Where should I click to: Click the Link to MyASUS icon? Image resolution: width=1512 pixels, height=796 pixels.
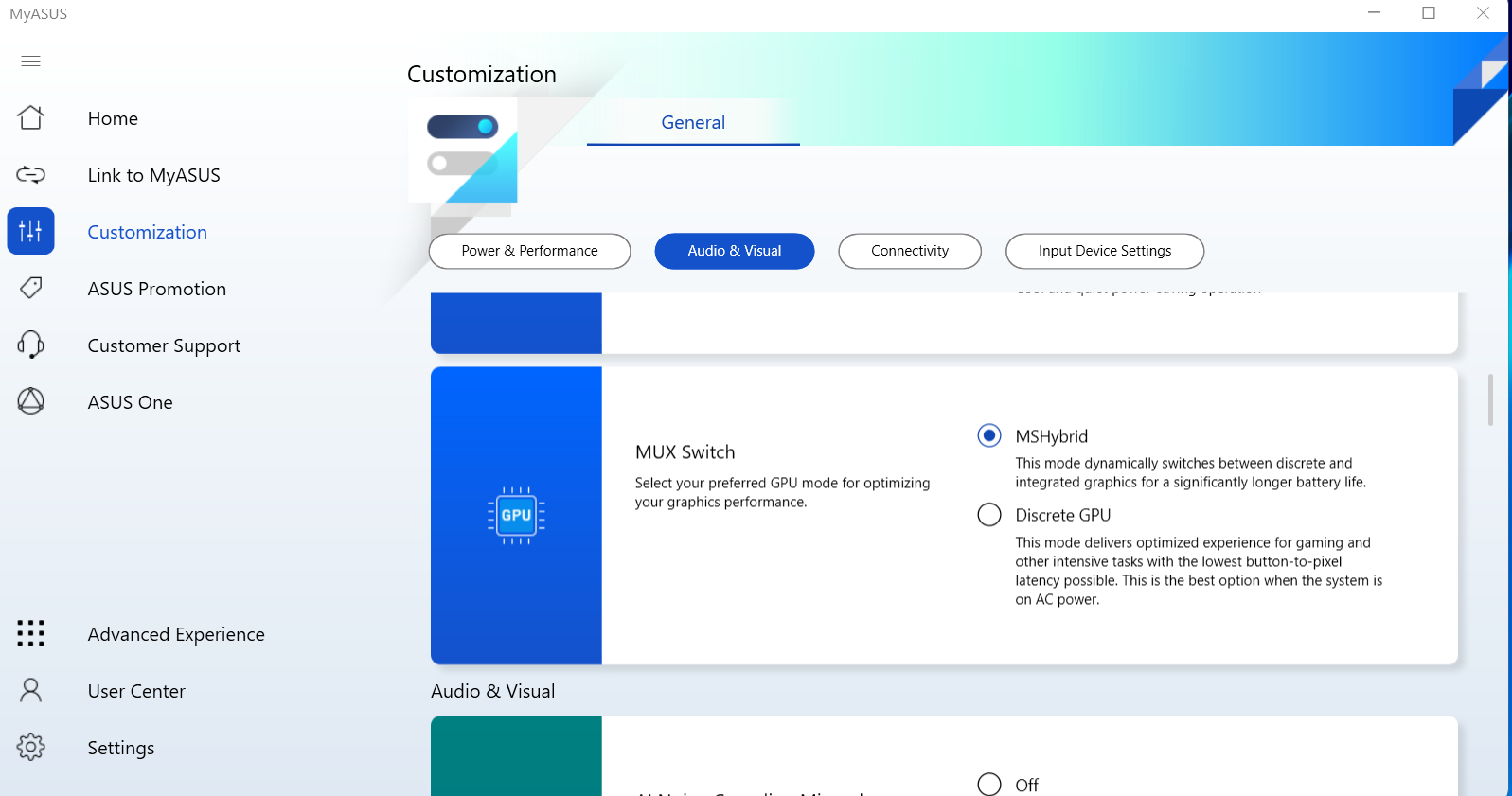pos(30,174)
